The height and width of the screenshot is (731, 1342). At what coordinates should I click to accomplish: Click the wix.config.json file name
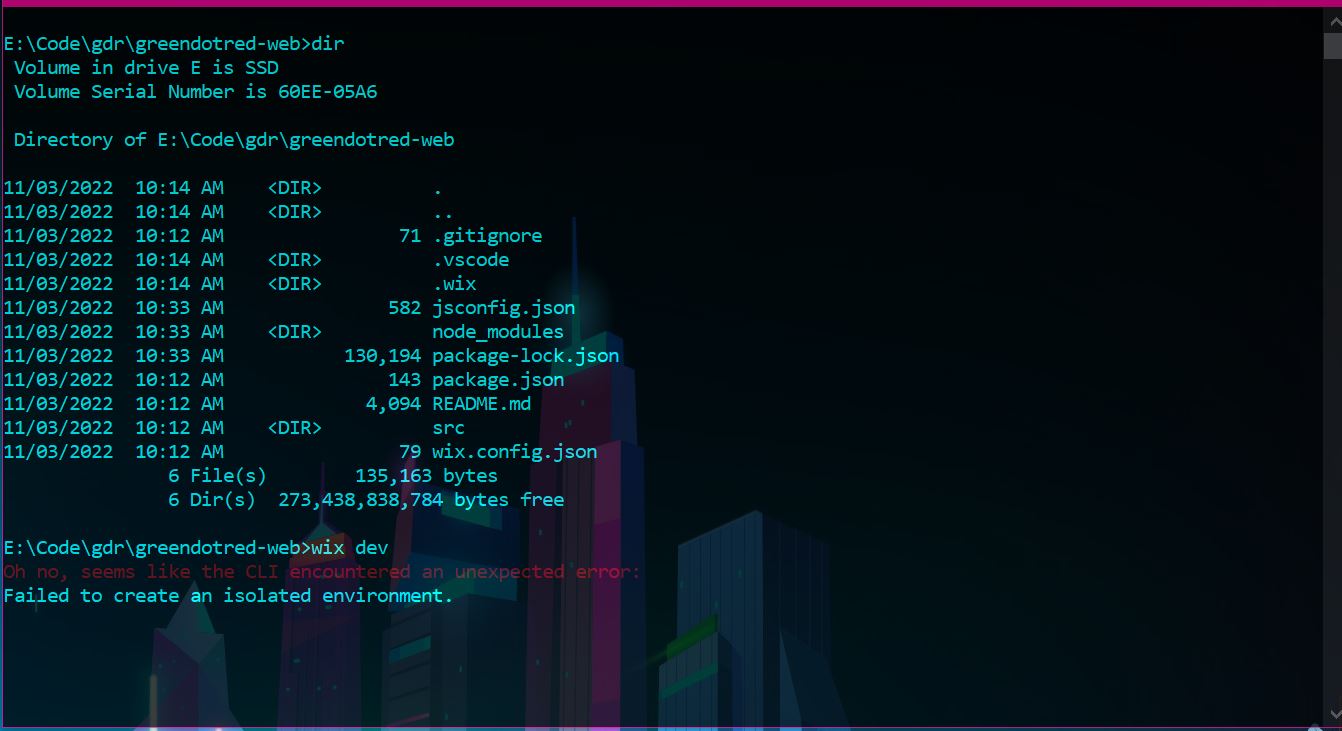[515, 452]
